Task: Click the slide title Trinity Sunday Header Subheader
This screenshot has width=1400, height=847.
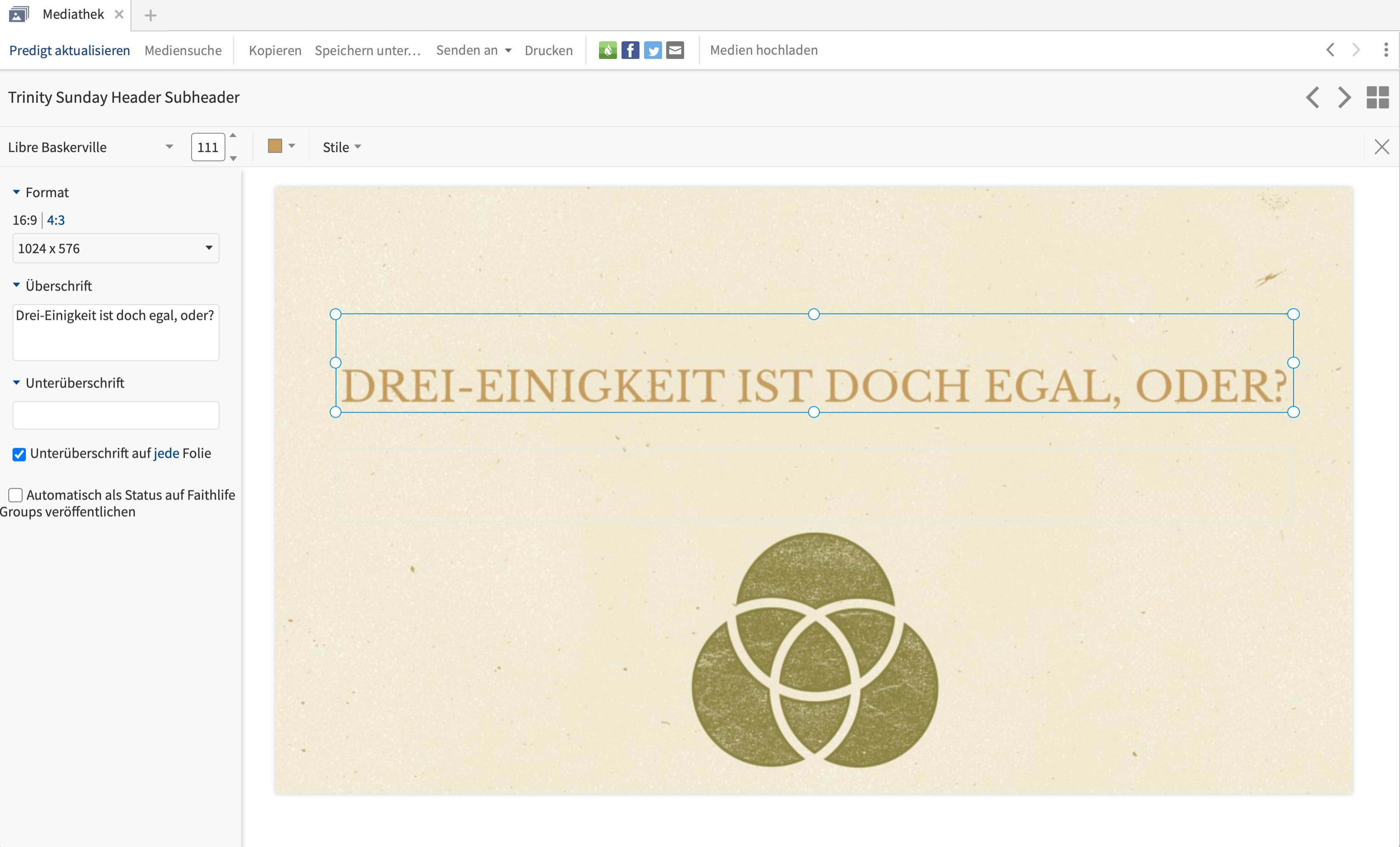Action: pyautogui.click(x=124, y=97)
